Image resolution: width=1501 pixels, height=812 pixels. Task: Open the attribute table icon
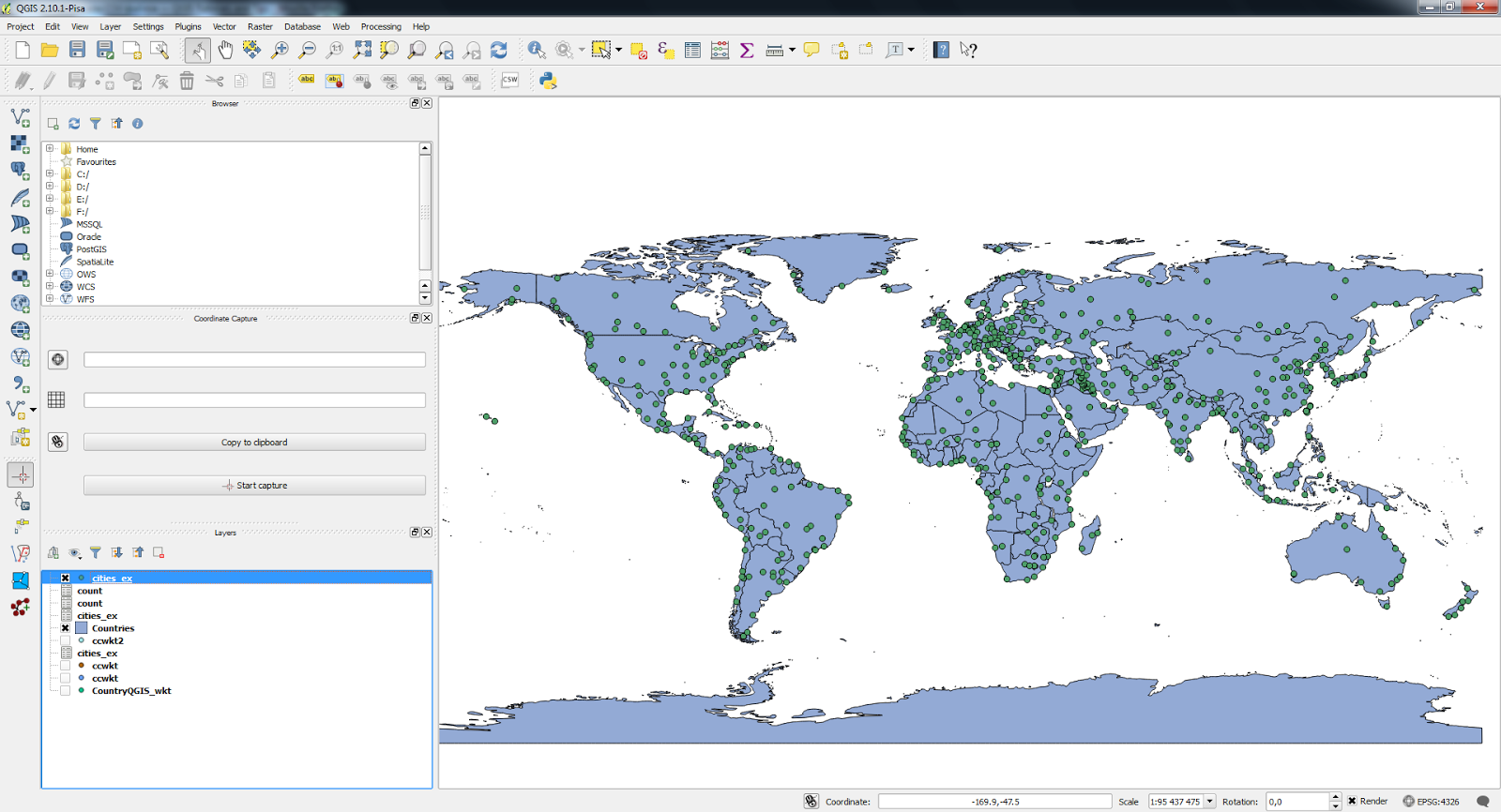click(692, 51)
